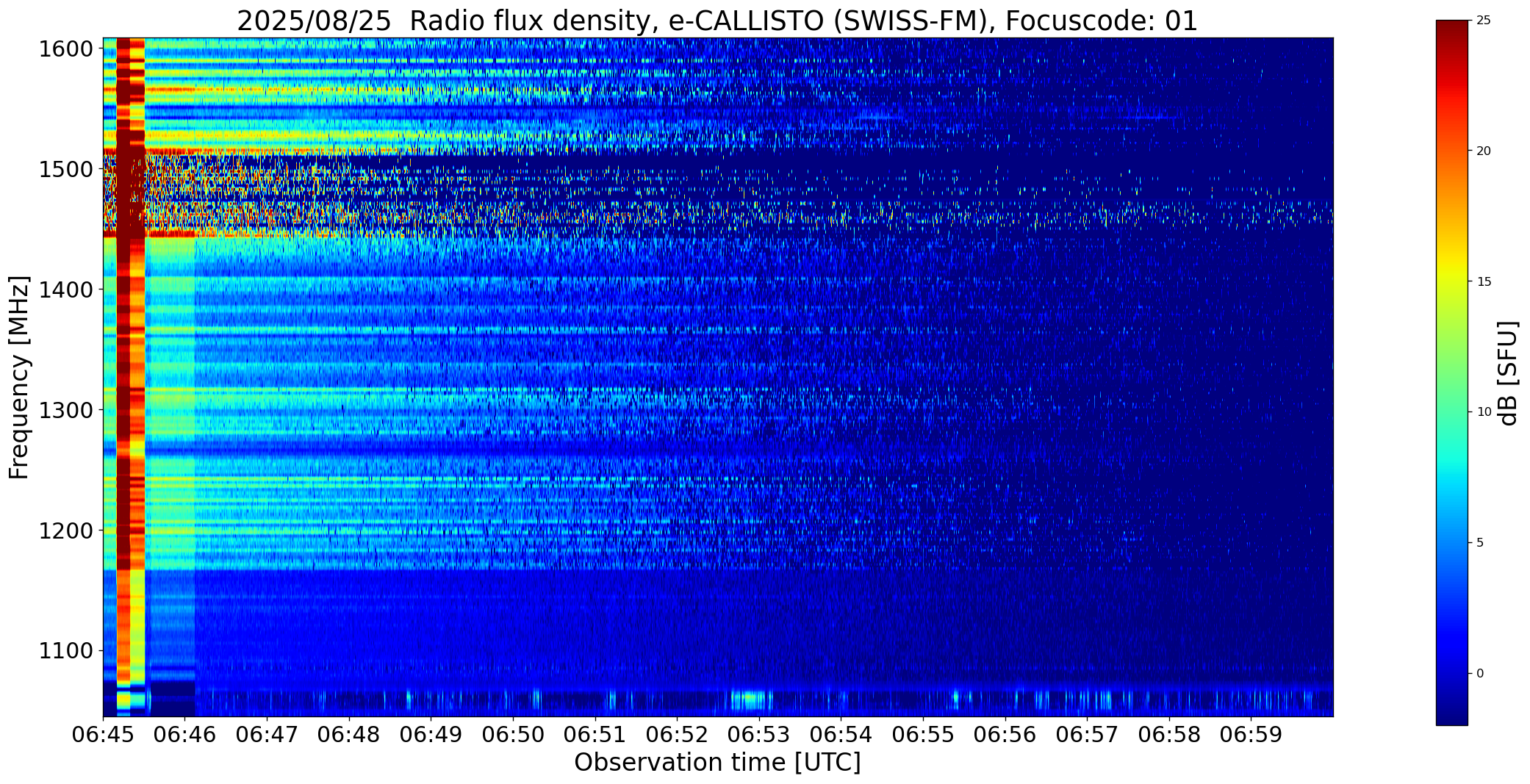Click the 'dB [SFU]' colorbar label
The image size is (1530, 784).
click(x=1509, y=373)
